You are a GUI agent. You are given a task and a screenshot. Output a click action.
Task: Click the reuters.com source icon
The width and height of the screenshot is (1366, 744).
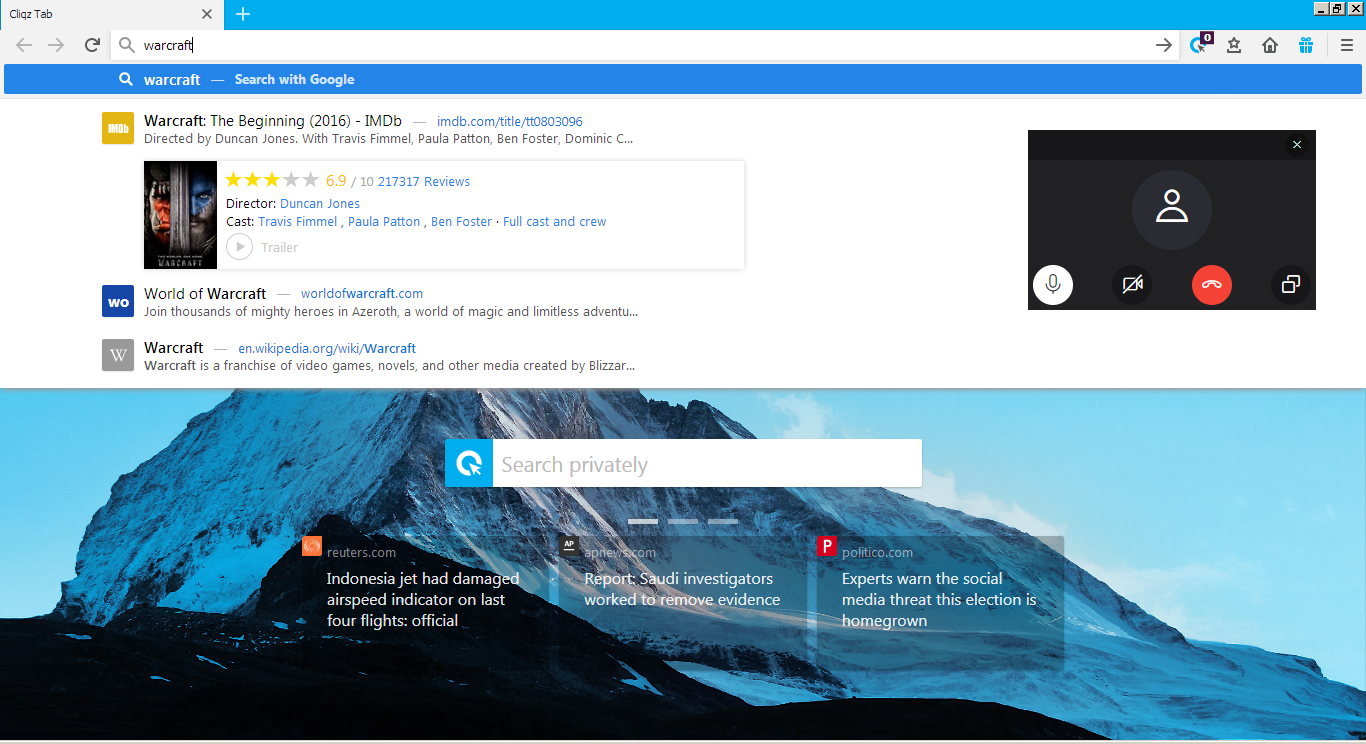[312, 546]
